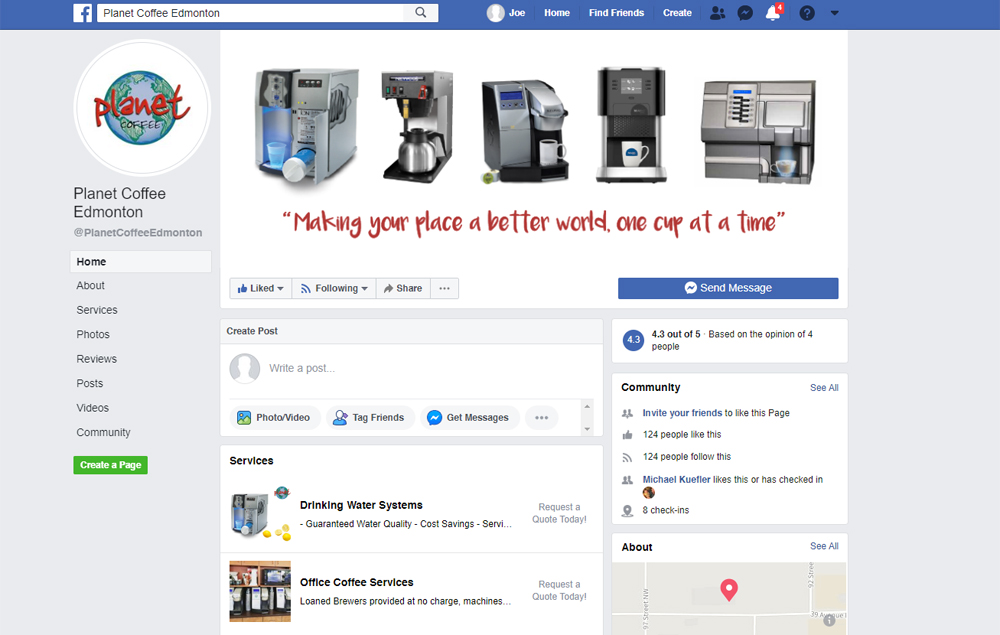The width and height of the screenshot is (1000, 635).
Task: Click Drinking Water Systems thumbnail
Action: 260,514
